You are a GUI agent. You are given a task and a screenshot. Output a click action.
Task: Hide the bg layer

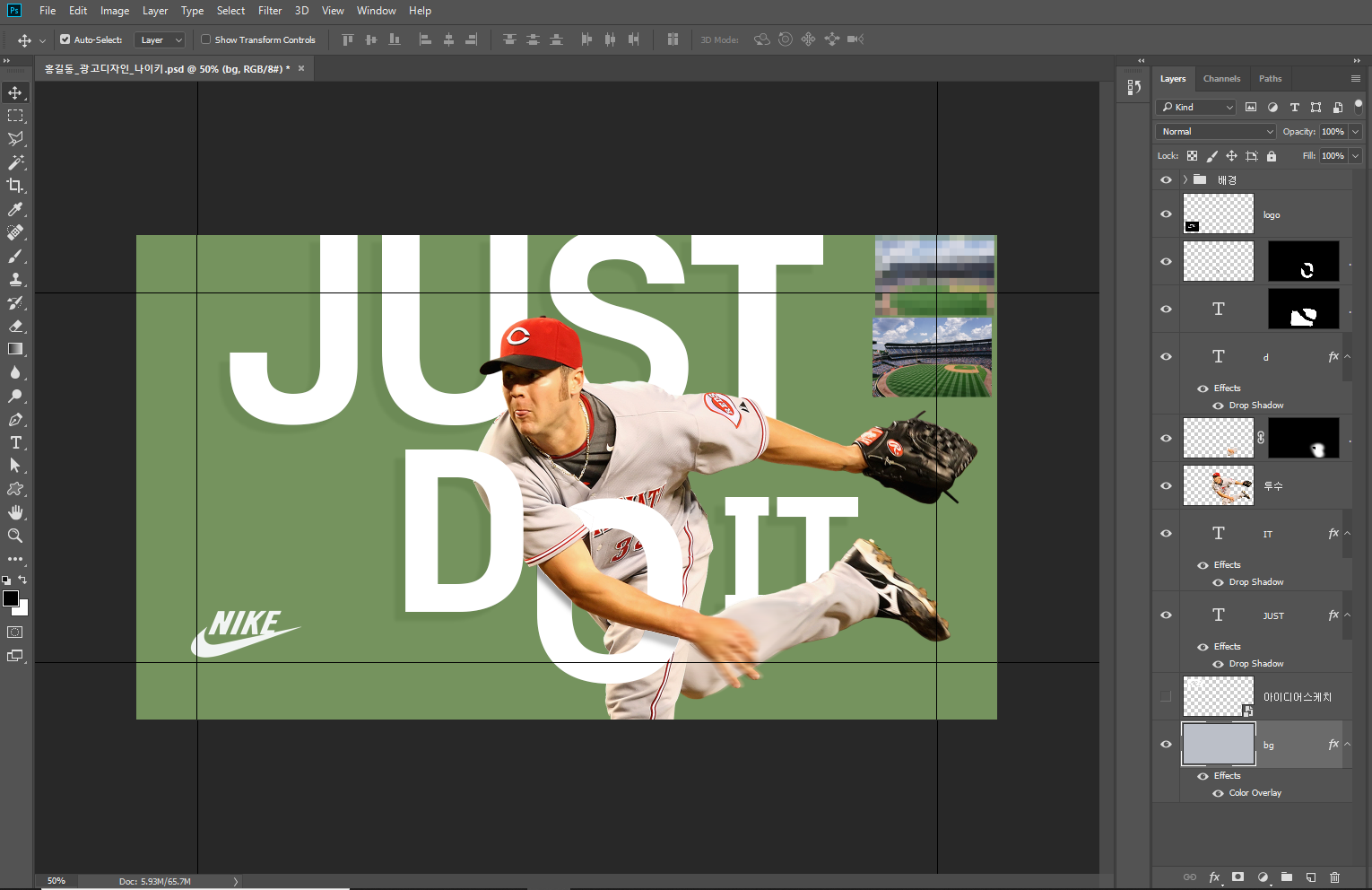coord(1166,744)
